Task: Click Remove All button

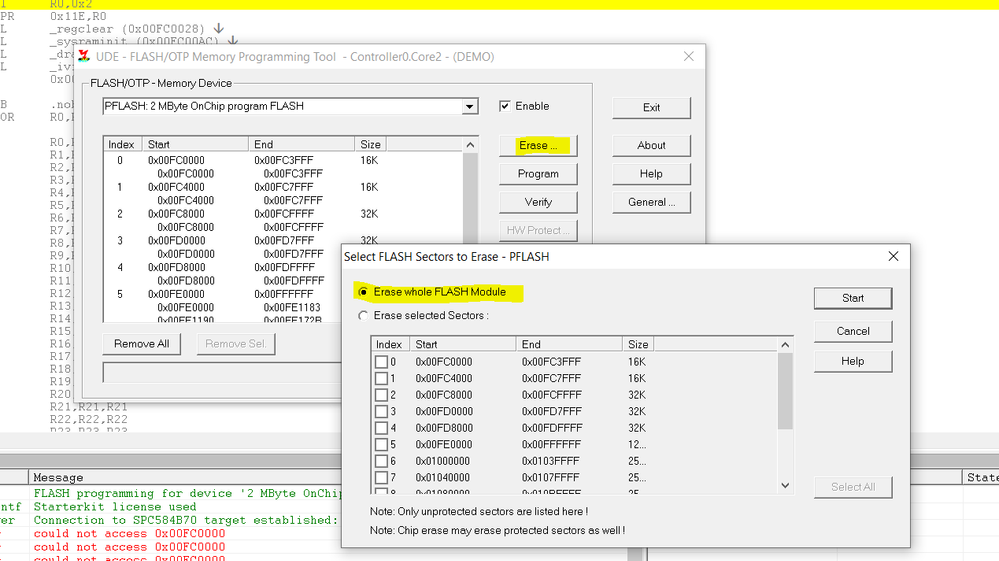Action: (141, 344)
